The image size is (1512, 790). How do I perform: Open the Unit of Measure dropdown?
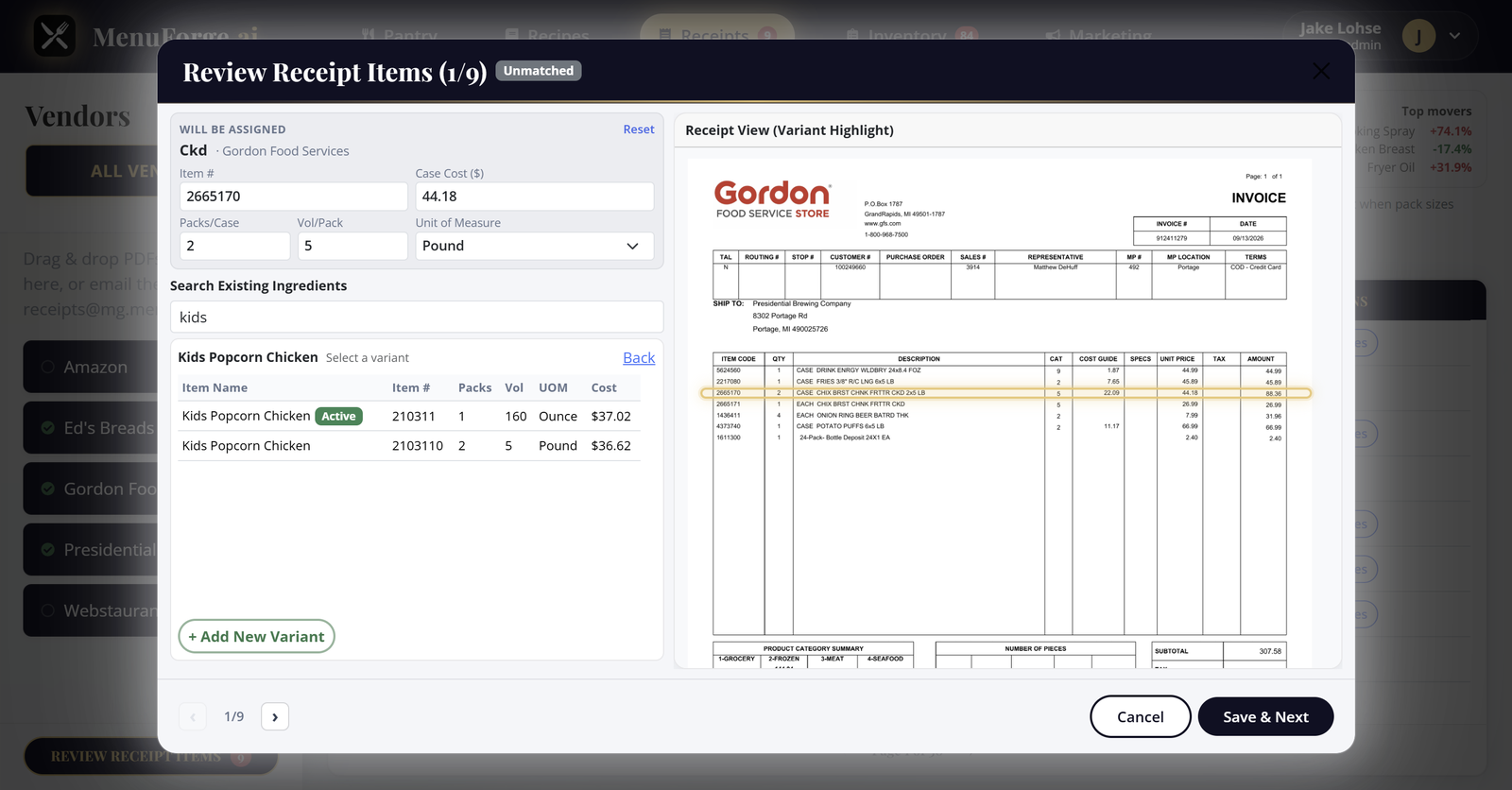click(534, 246)
